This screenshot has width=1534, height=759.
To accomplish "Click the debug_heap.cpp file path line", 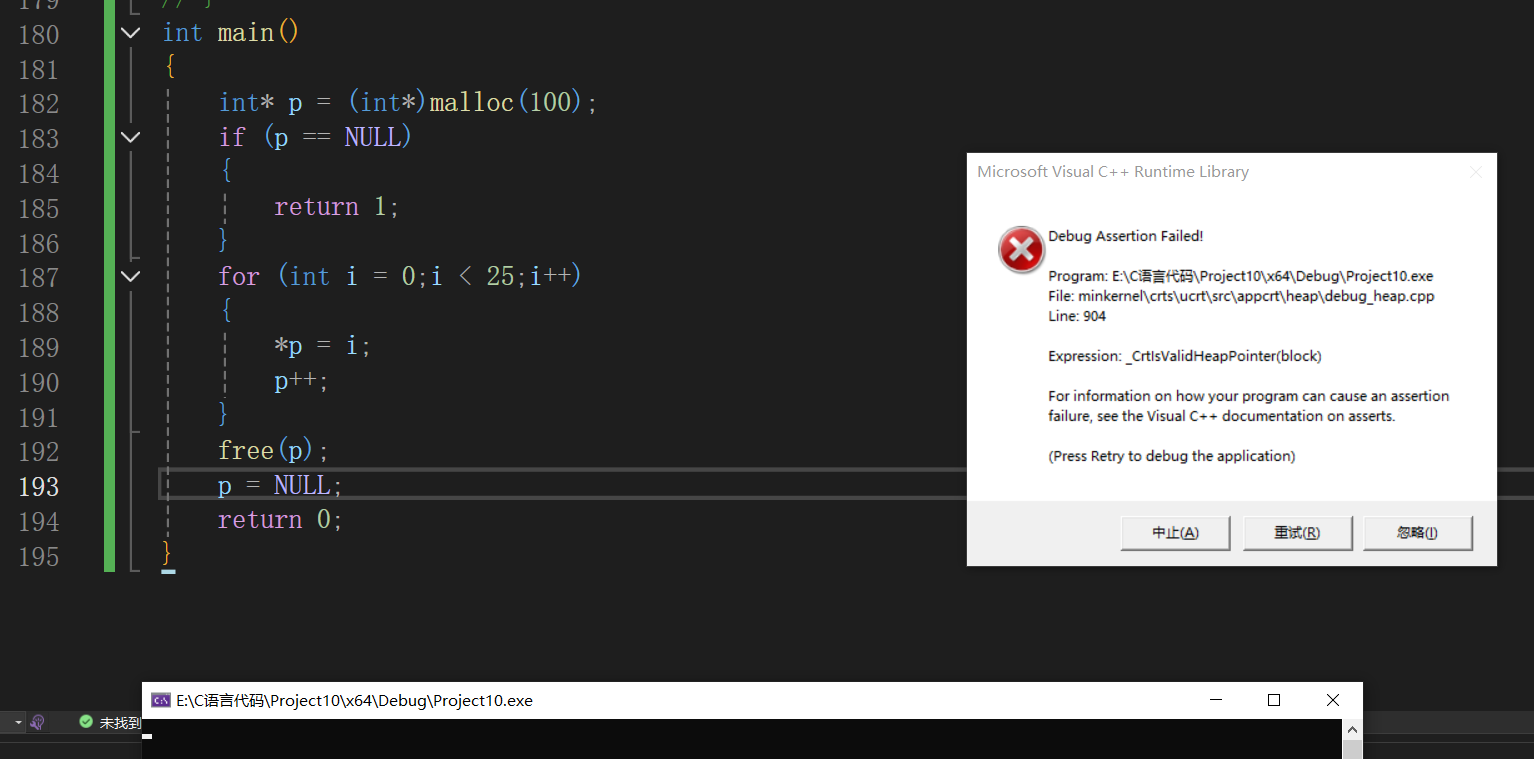I will (1241, 296).
